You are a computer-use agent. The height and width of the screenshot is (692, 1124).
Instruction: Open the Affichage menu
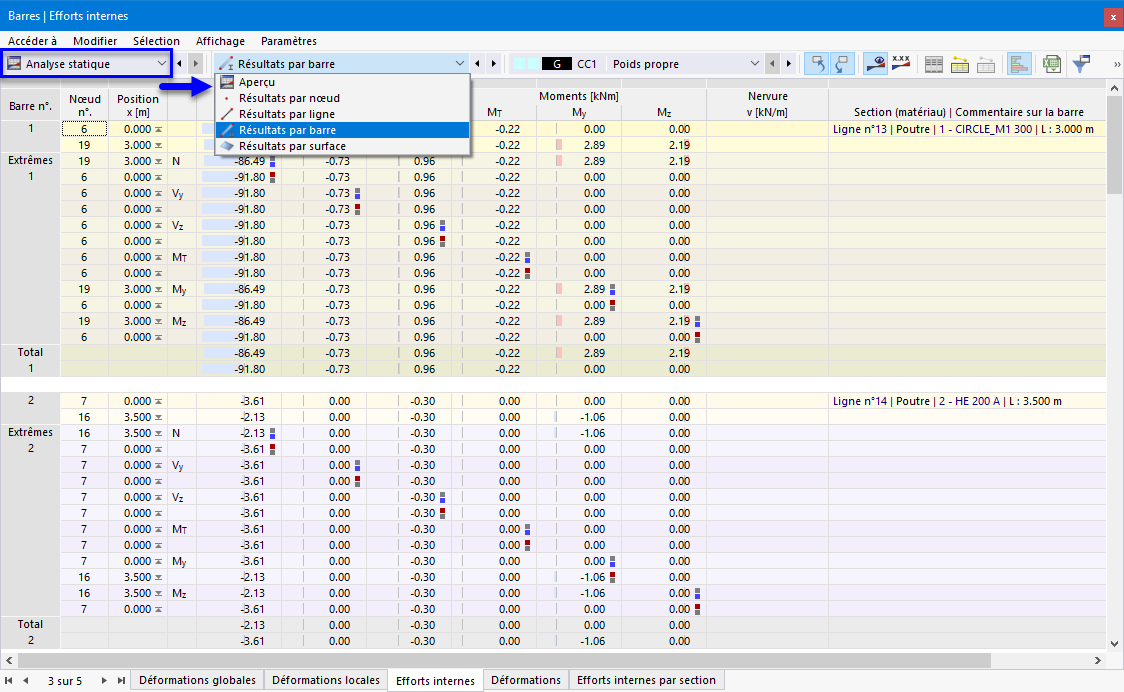(220, 41)
